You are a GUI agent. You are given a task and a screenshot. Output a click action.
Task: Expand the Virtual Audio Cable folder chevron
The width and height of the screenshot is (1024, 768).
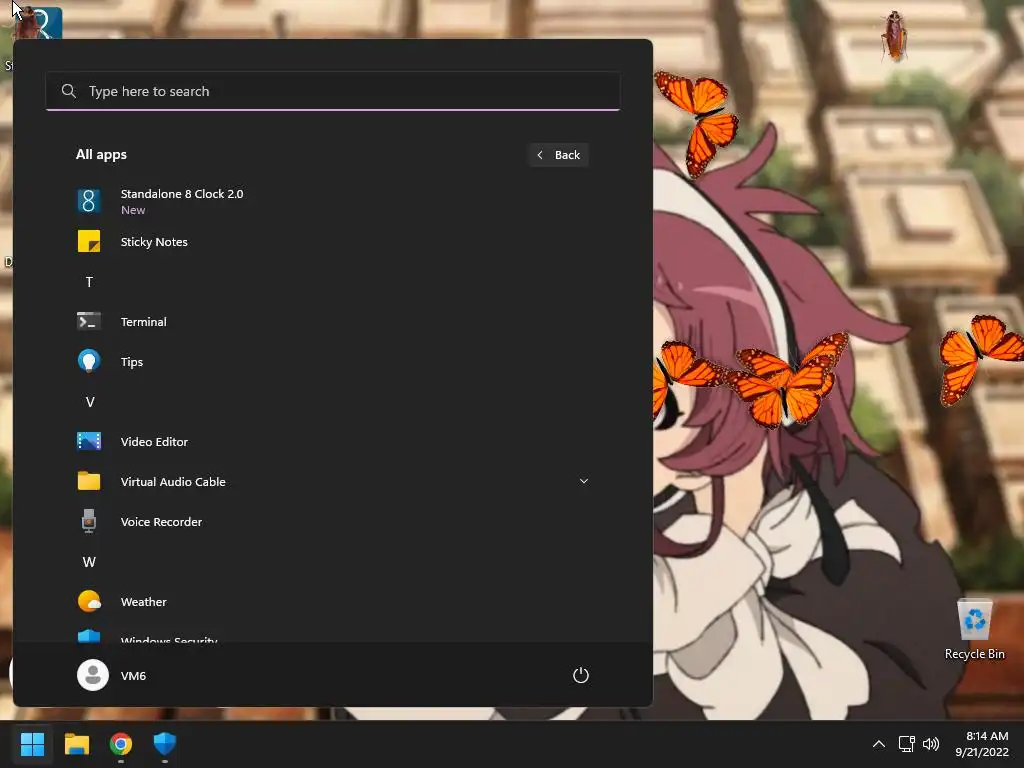tap(584, 481)
